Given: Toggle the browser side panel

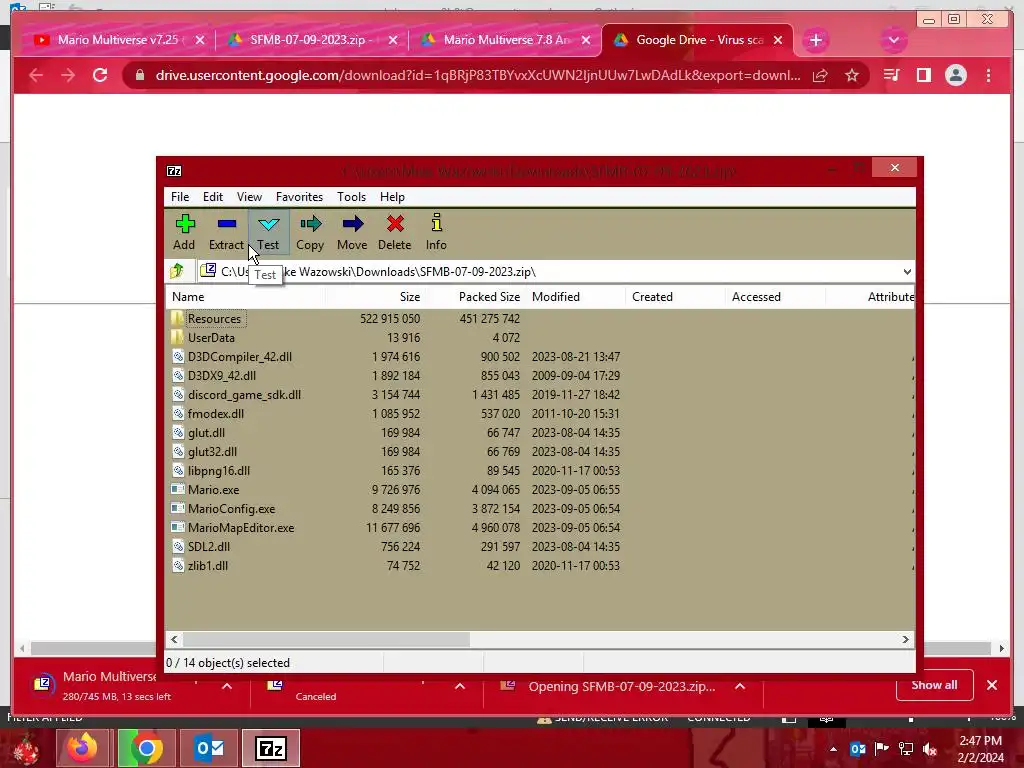Looking at the screenshot, I should tap(923, 75).
